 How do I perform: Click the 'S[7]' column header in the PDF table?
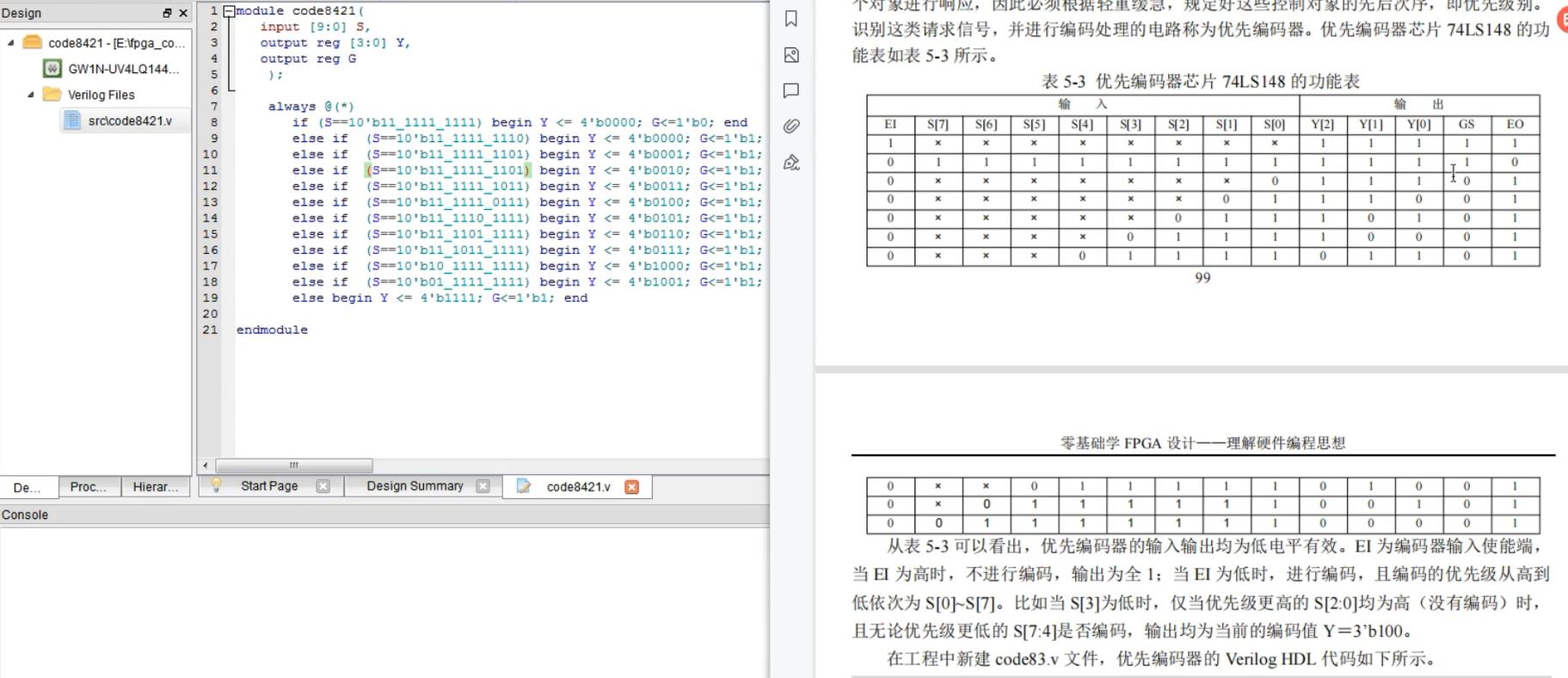tap(938, 125)
